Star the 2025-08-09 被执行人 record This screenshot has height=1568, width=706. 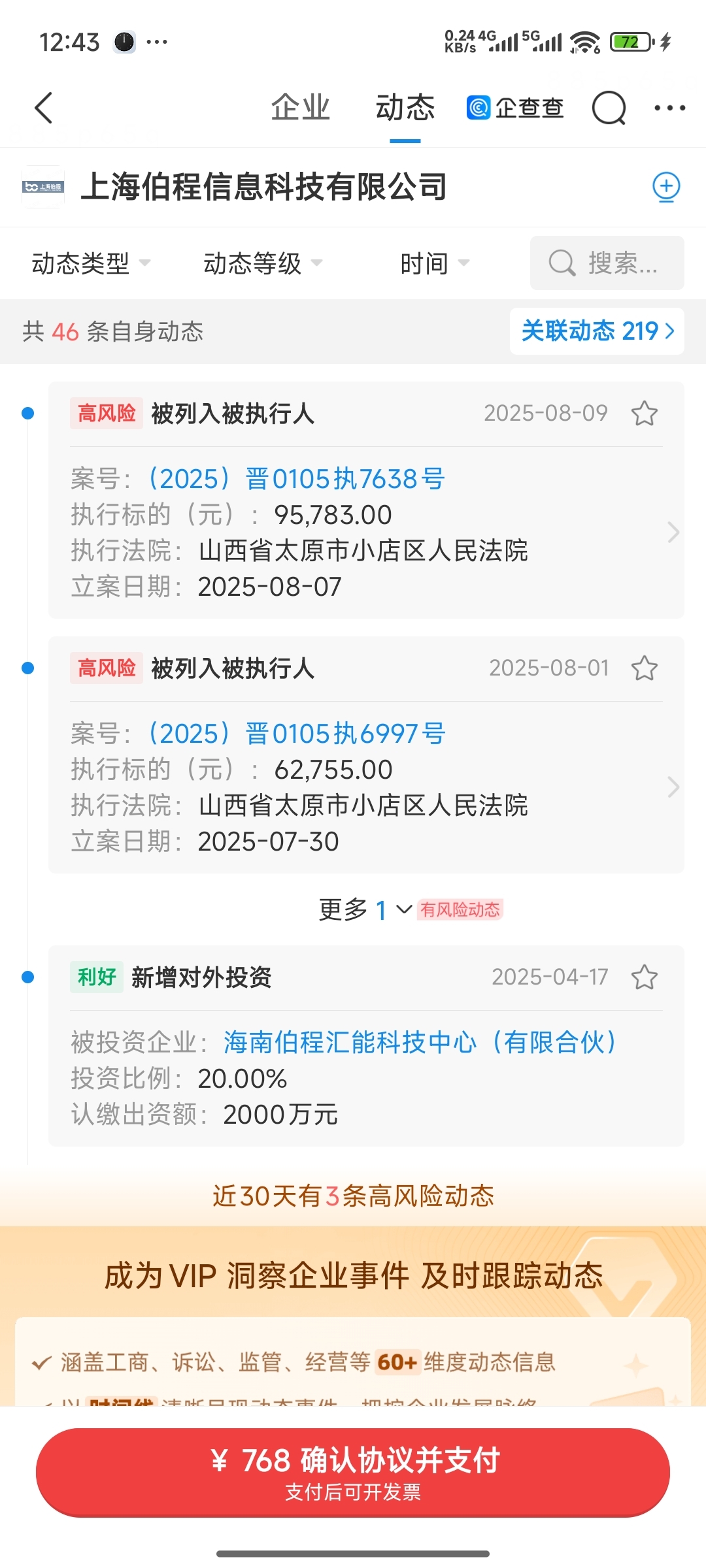click(x=644, y=413)
